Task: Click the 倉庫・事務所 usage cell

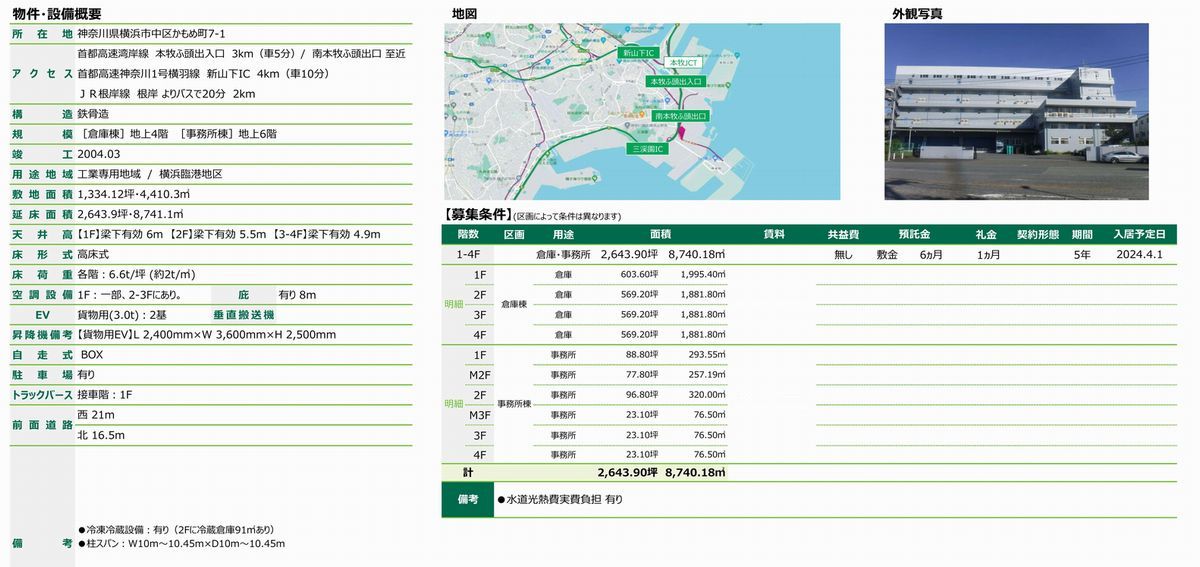Action: (563, 255)
